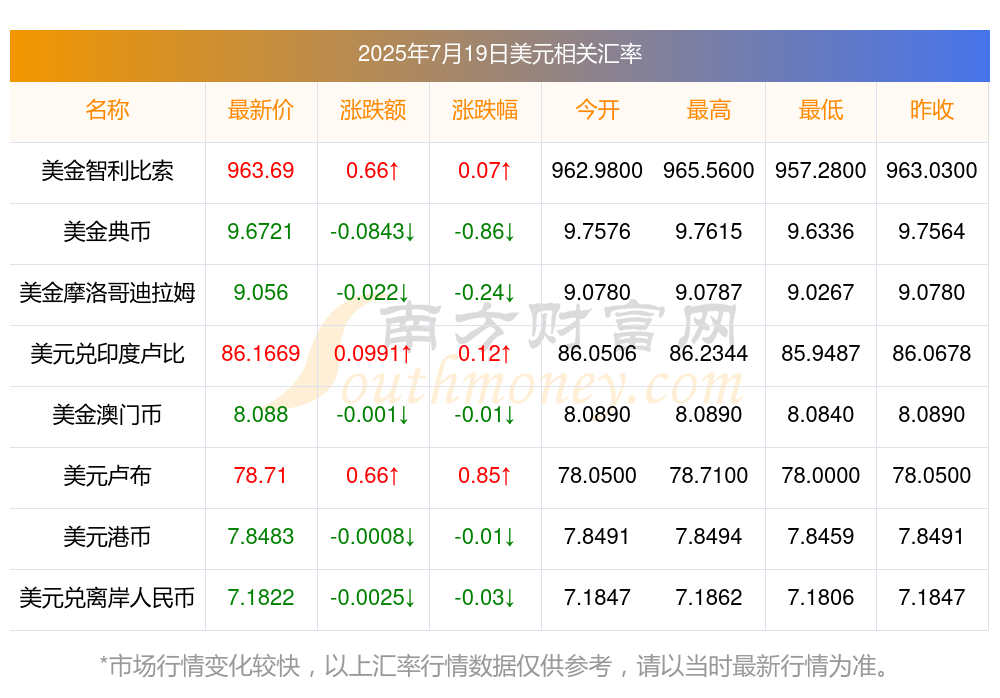The height and width of the screenshot is (698, 1000).
Task: Click low value 85.9487
Action: pos(821,353)
